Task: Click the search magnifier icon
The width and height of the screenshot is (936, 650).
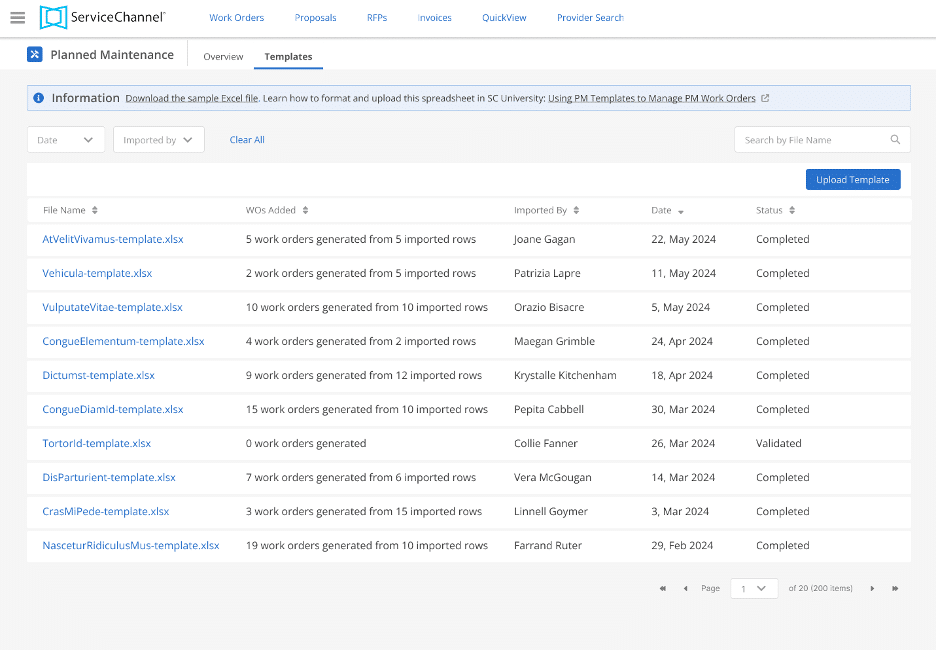Action: (896, 140)
